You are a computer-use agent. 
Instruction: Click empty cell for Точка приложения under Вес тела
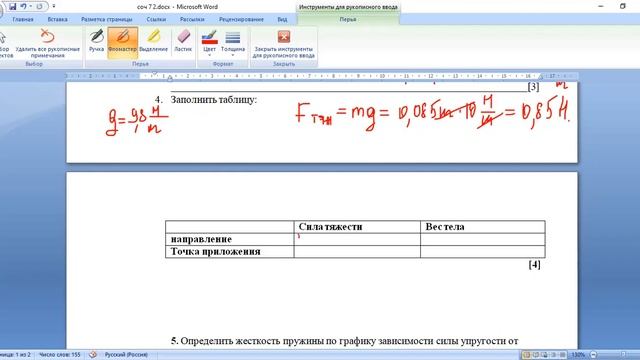482,251
